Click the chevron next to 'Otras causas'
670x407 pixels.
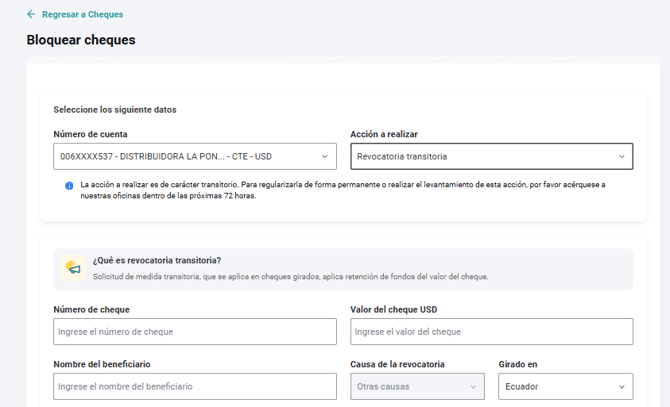(x=473, y=386)
